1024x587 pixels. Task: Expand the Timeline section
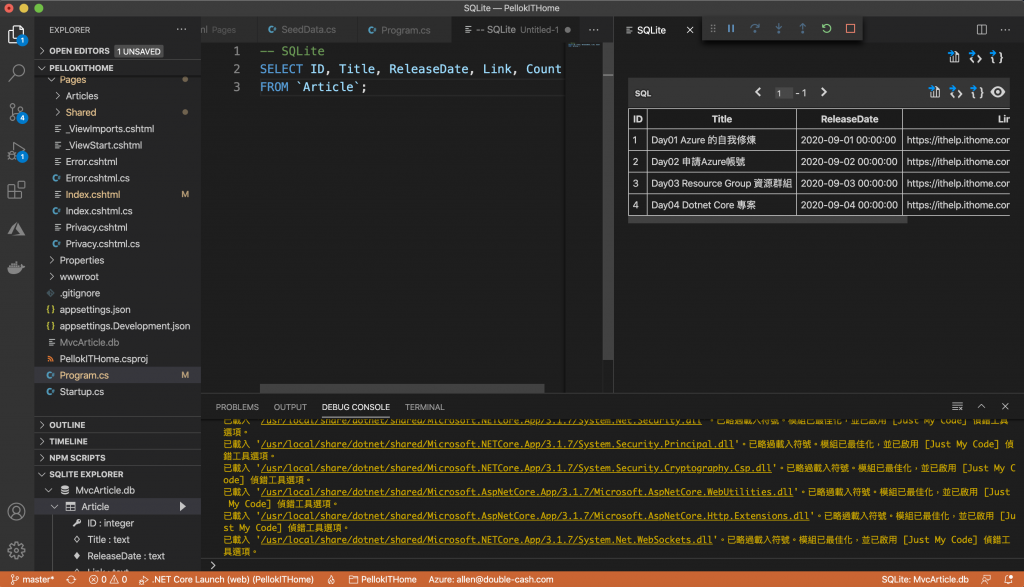click(118, 441)
